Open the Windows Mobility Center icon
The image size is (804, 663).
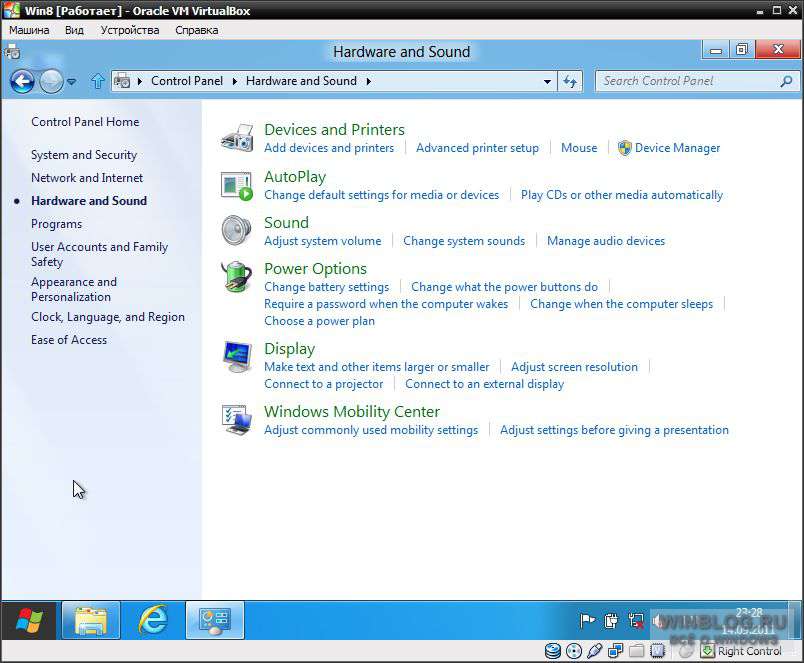tap(237, 419)
